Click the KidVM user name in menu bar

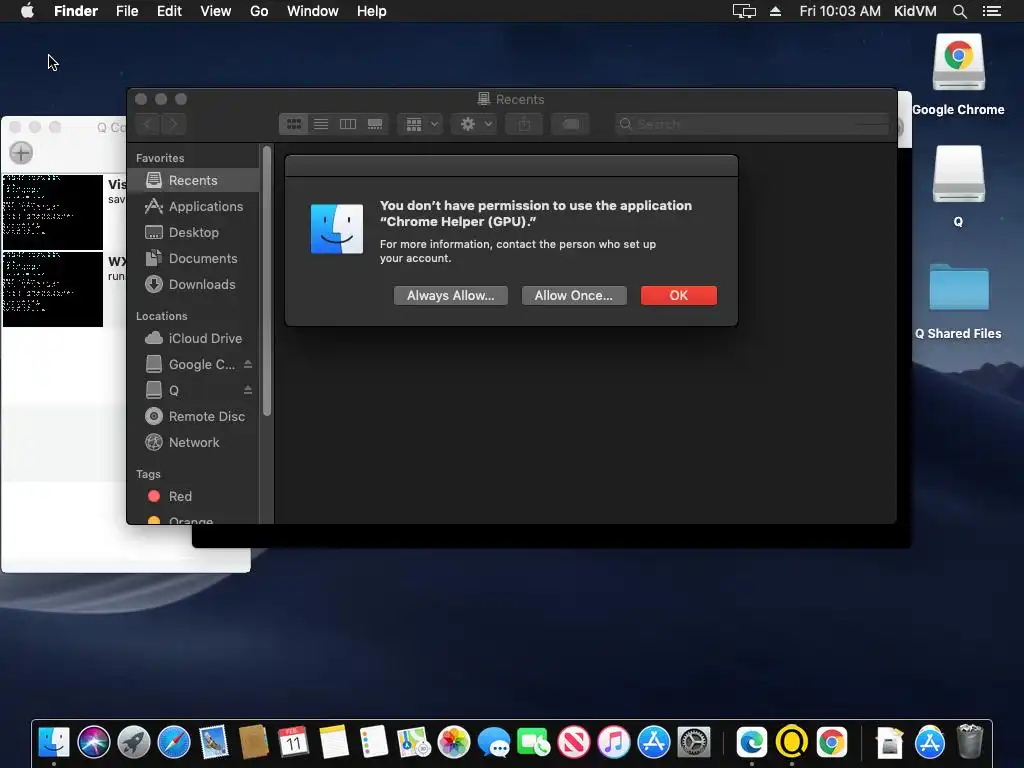[x=915, y=11]
